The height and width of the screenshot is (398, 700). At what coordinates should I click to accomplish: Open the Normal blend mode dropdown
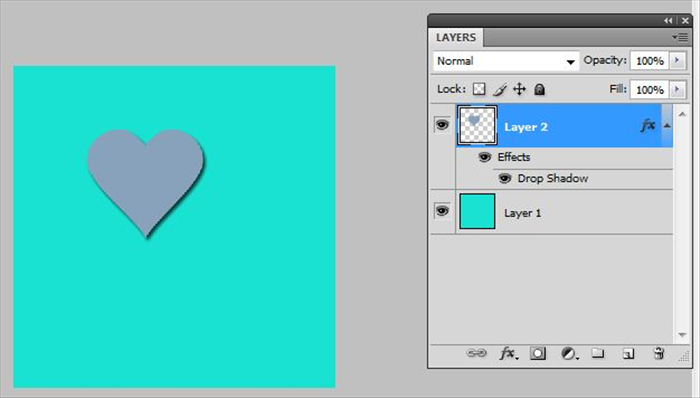[506, 61]
